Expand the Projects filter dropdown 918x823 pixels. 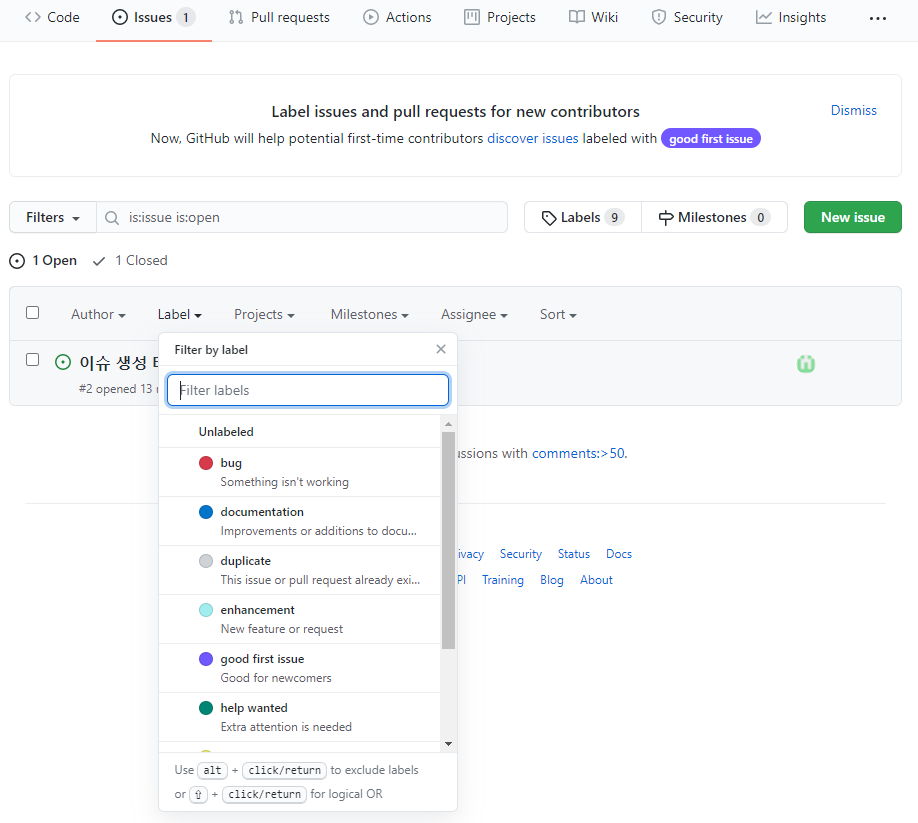click(x=264, y=314)
